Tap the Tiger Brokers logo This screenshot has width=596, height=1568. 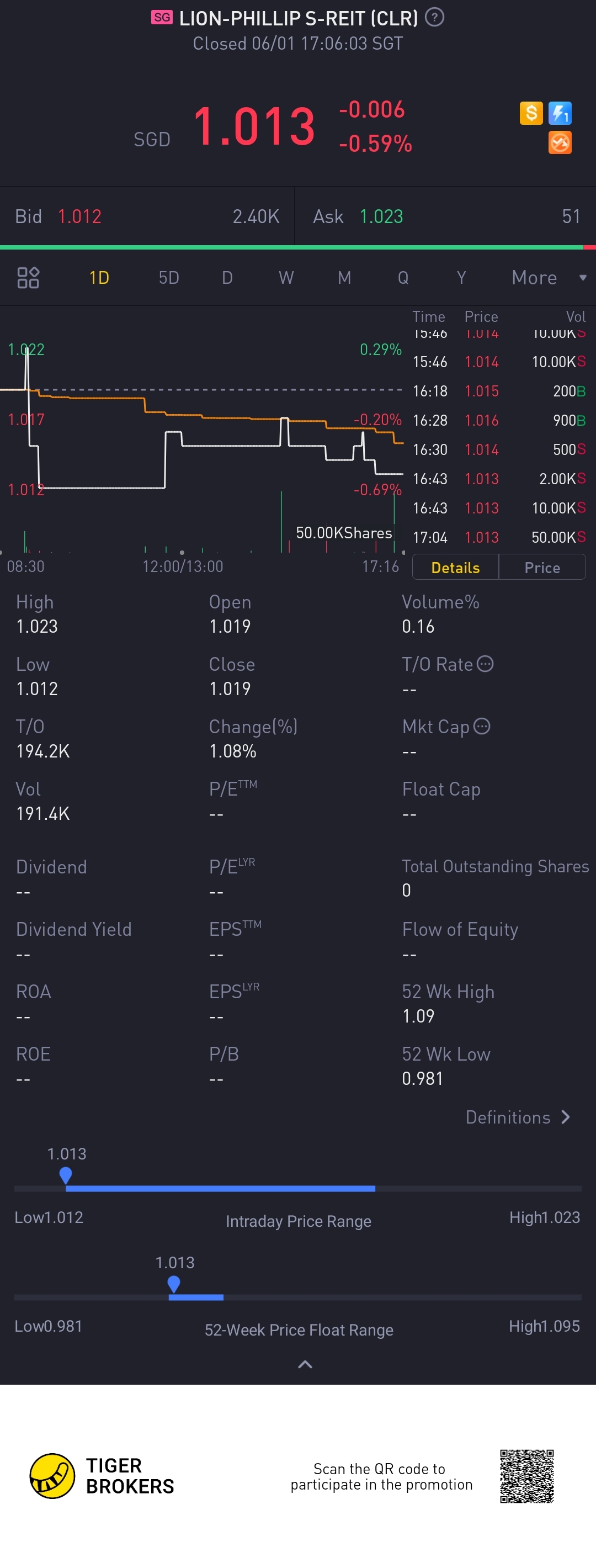pos(53,1475)
